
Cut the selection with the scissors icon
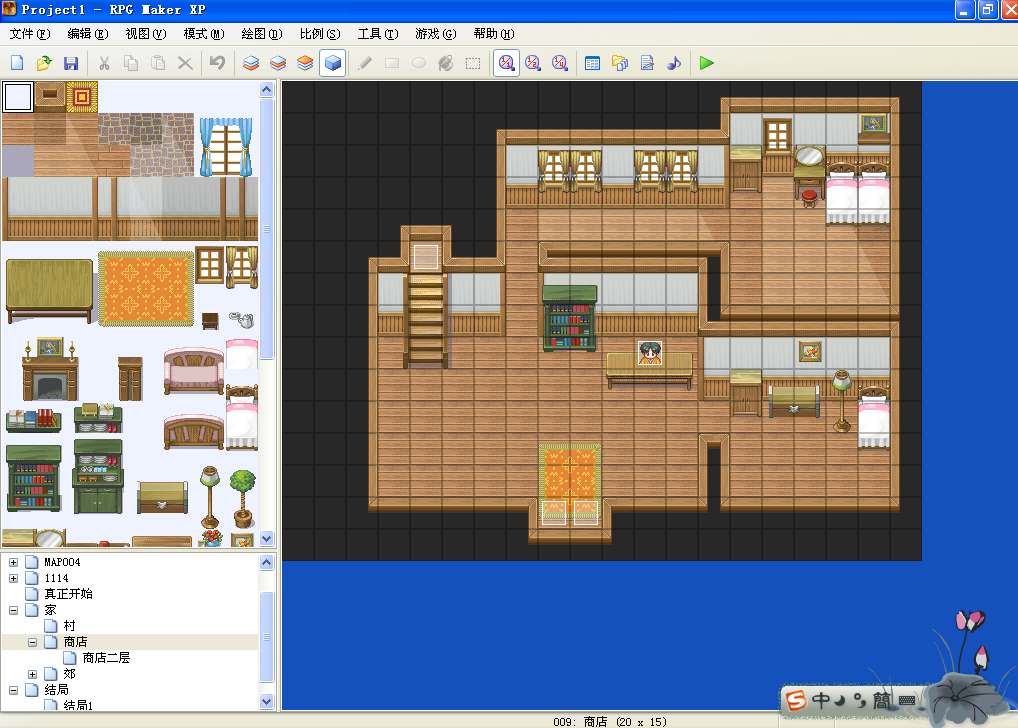(x=104, y=63)
